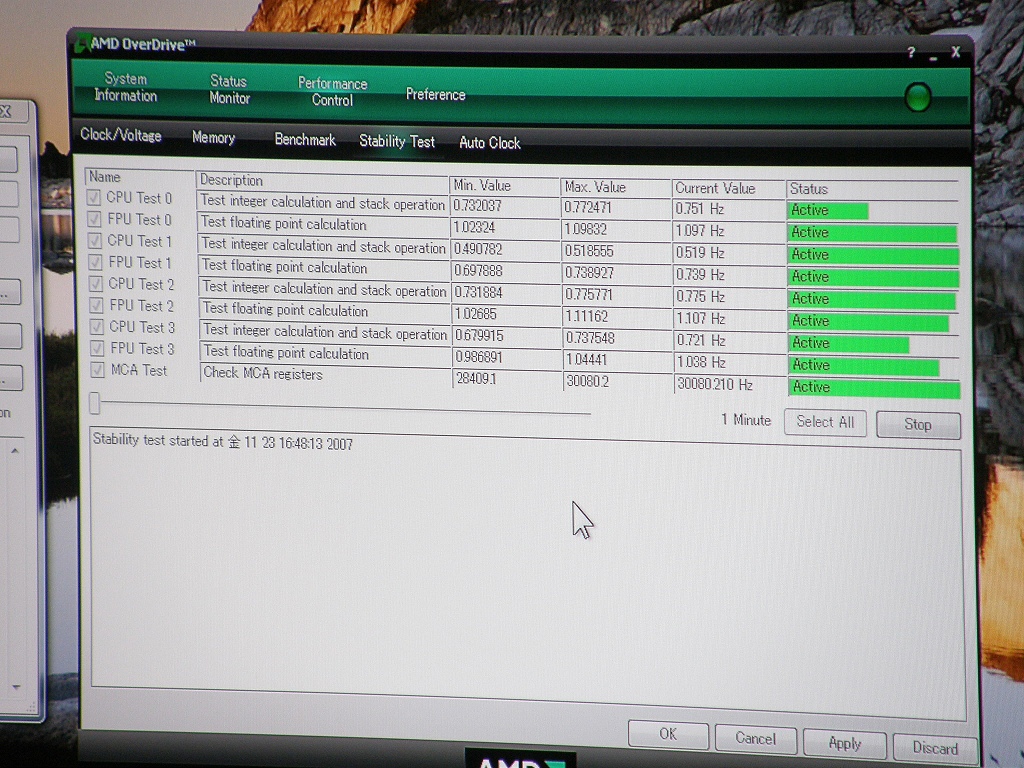This screenshot has width=1024, height=768.
Task: Stop the running stability test
Action: (918, 424)
